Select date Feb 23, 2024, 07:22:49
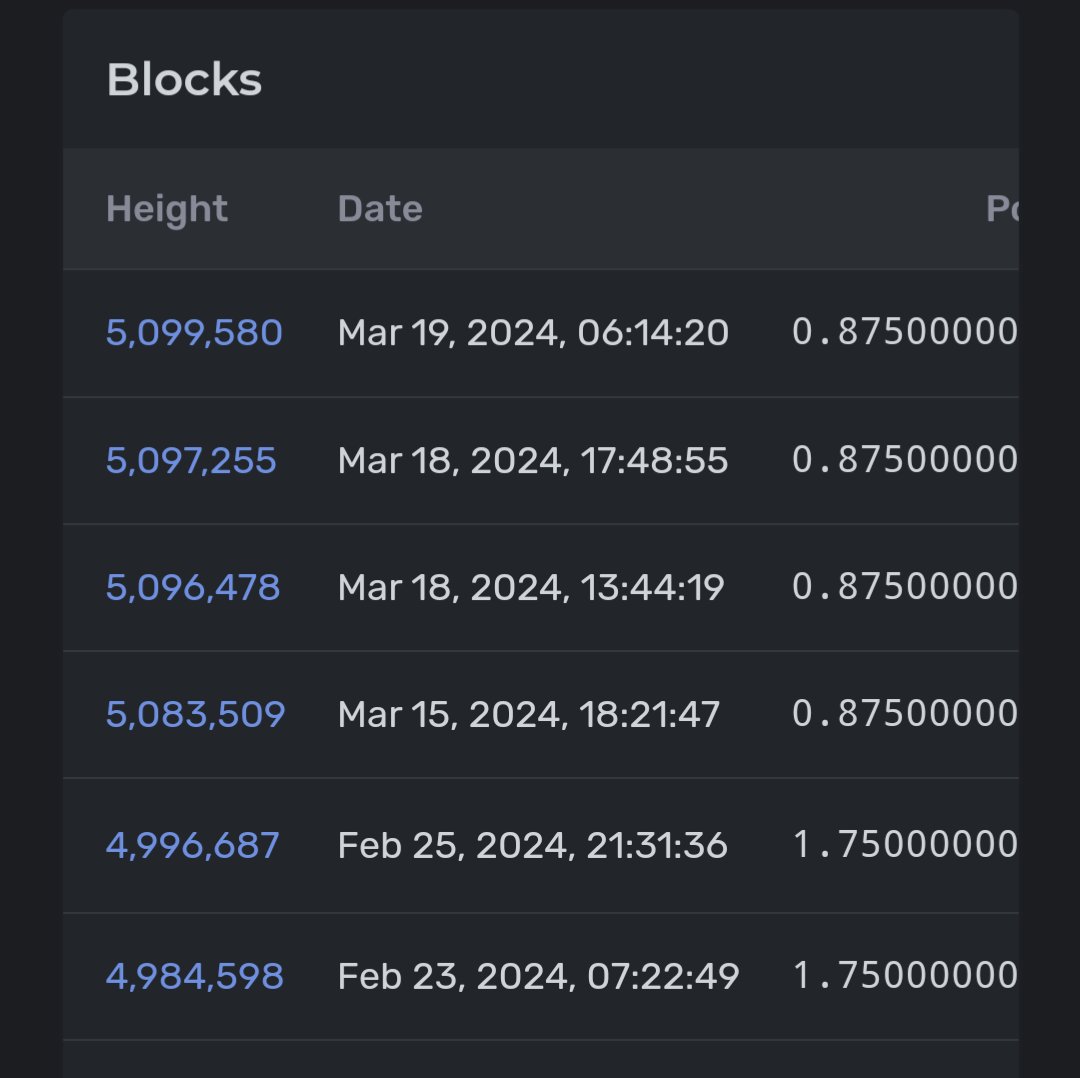This screenshot has height=1078, width=1080. pyautogui.click(x=539, y=976)
